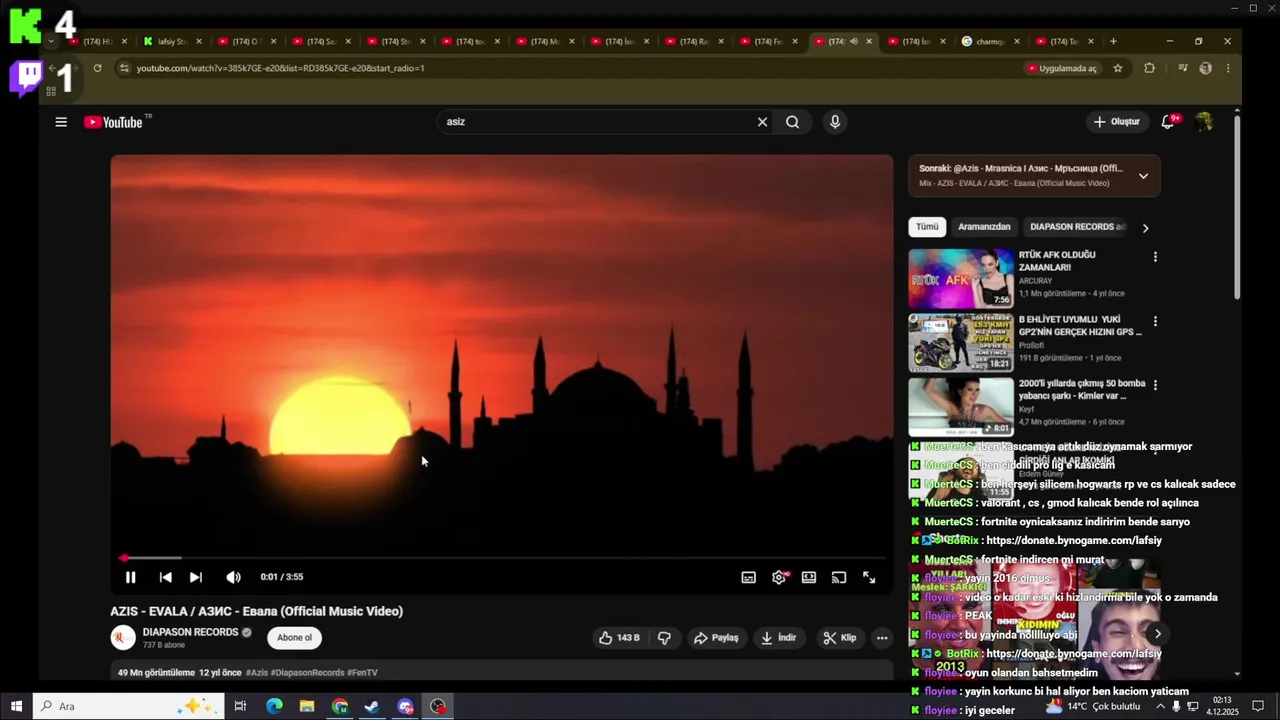Open Task View in the taskbar

click(240, 706)
